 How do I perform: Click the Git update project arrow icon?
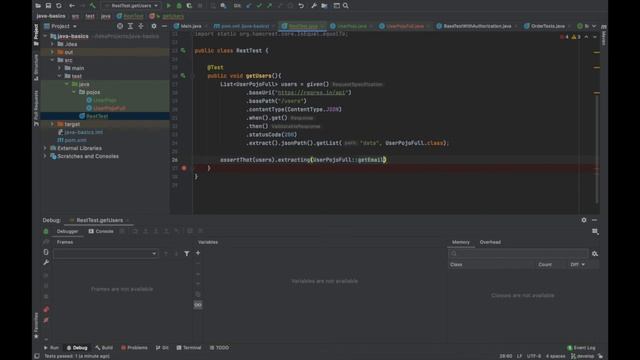[249, 6]
